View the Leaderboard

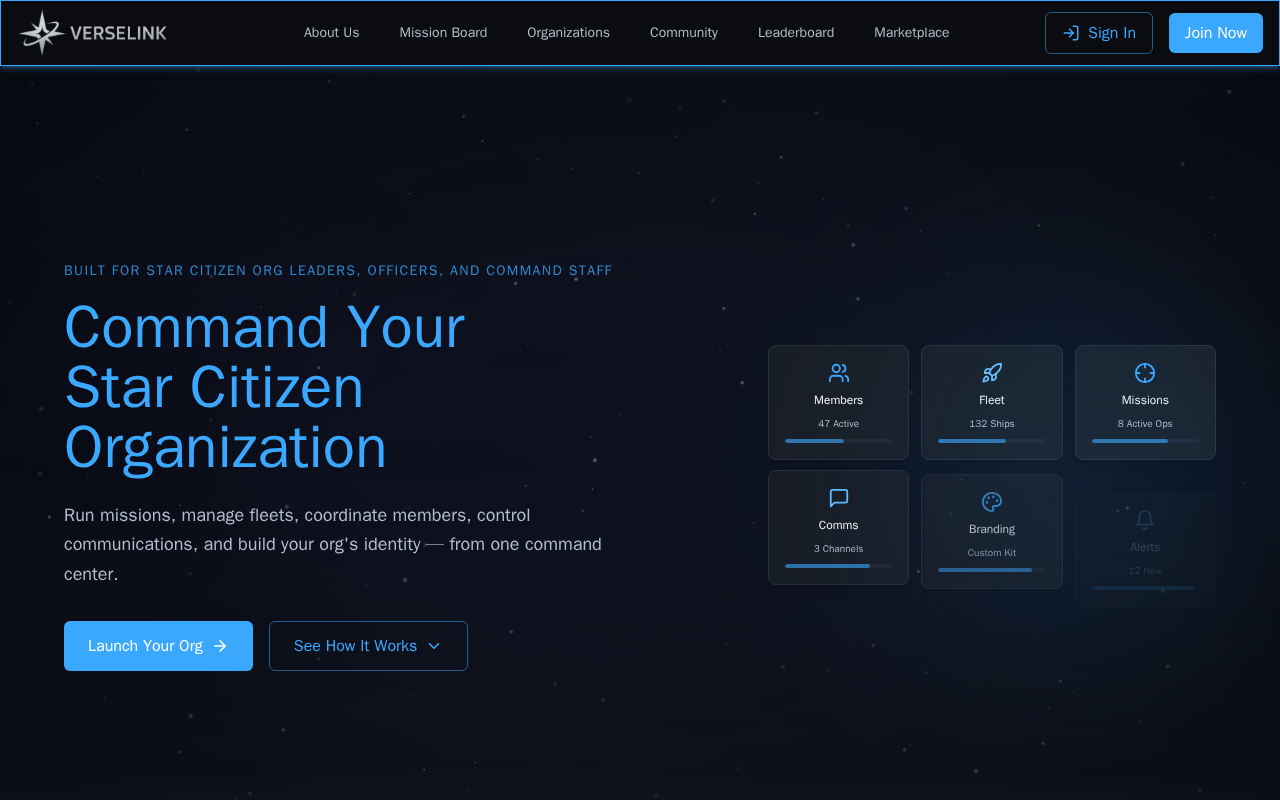[x=796, y=33]
